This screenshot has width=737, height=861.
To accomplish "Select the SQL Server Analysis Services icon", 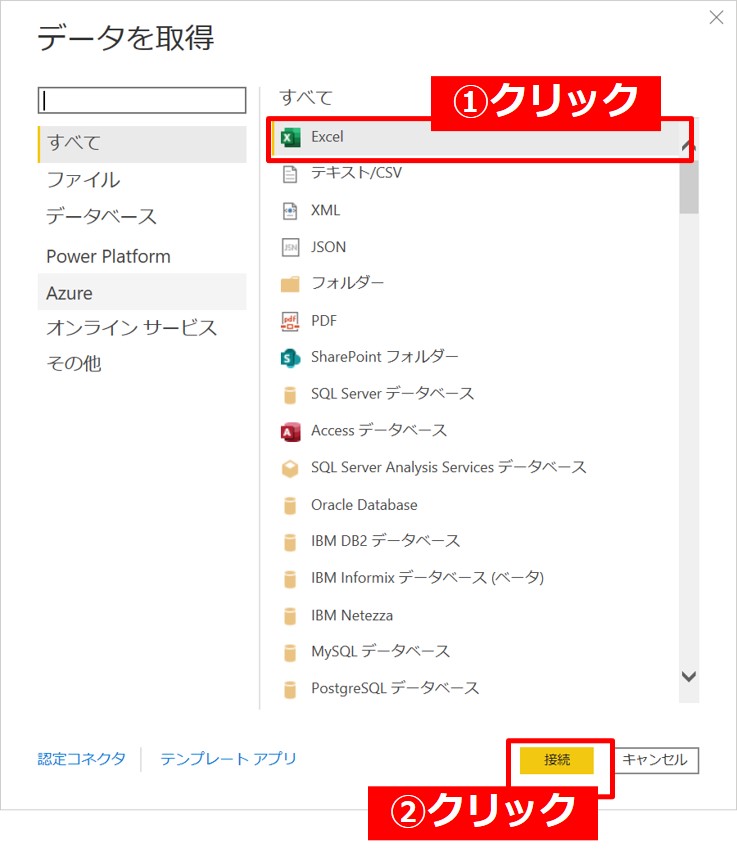I will pyautogui.click(x=290, y=468).
